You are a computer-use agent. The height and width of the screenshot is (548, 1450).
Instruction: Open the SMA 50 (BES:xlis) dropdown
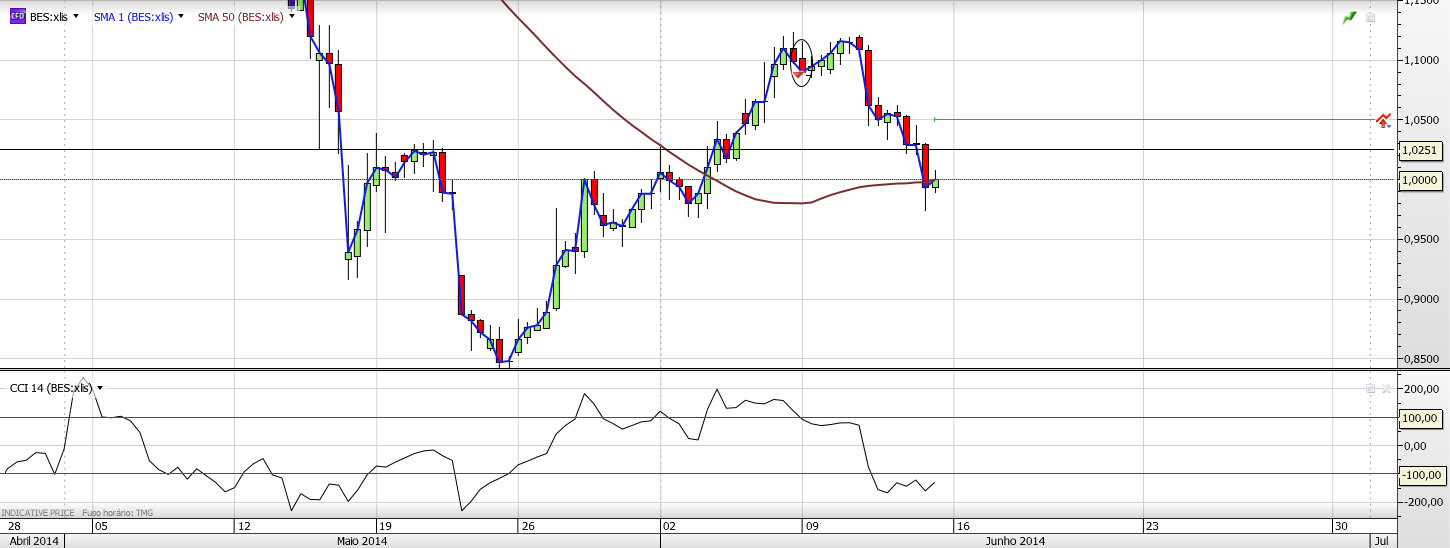(291, 17)
